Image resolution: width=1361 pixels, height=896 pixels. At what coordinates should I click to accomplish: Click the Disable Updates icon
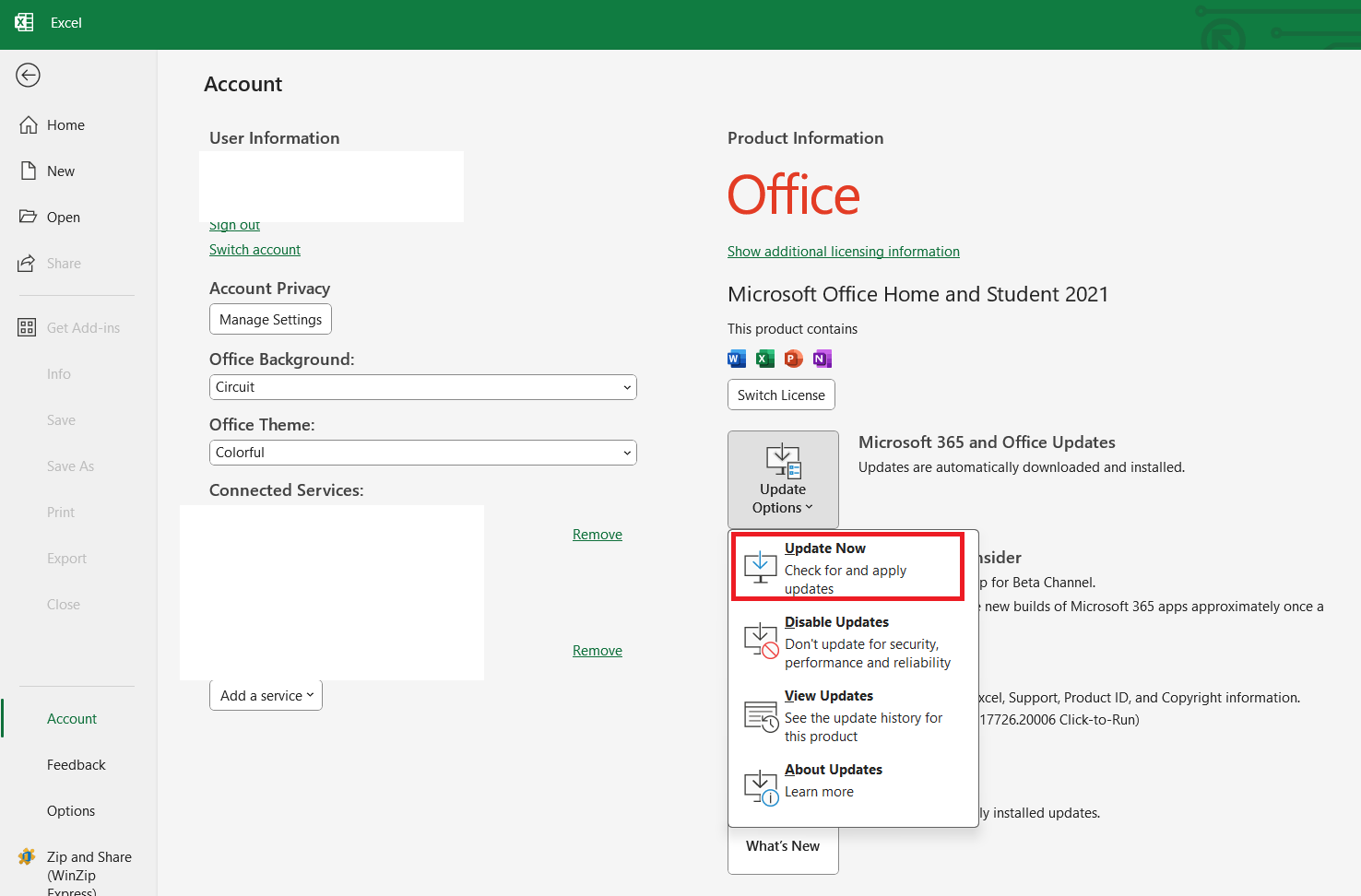point(762,641)
